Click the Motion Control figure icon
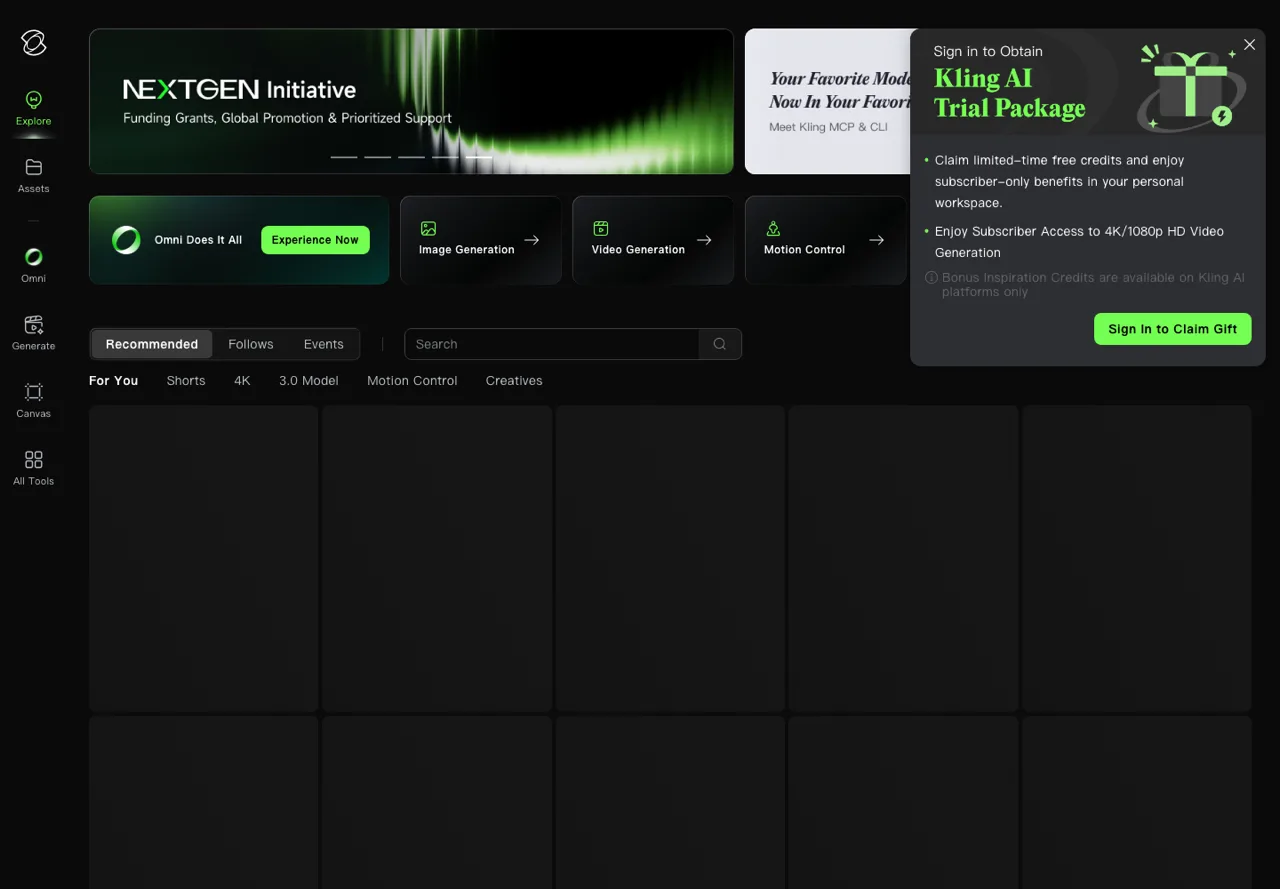The height and width of the screenshot is (889, 1280). tap(773, 229)
